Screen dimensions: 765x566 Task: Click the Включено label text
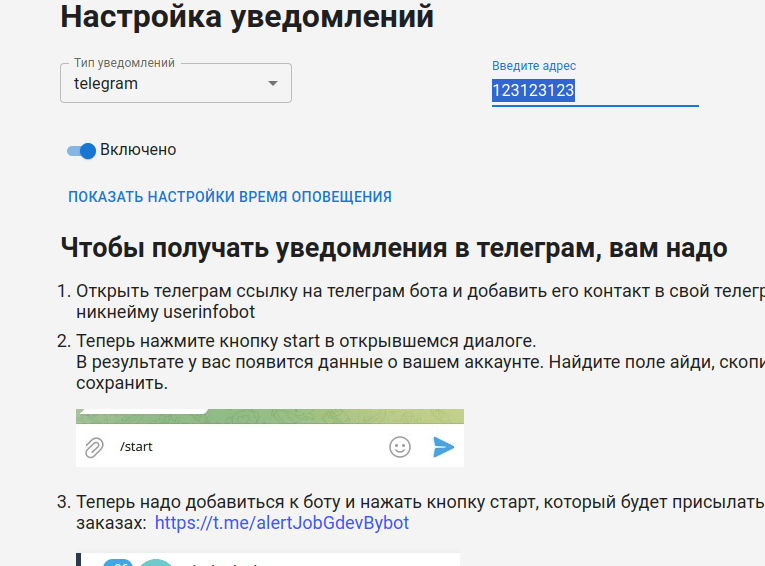(x=138, y=150)
